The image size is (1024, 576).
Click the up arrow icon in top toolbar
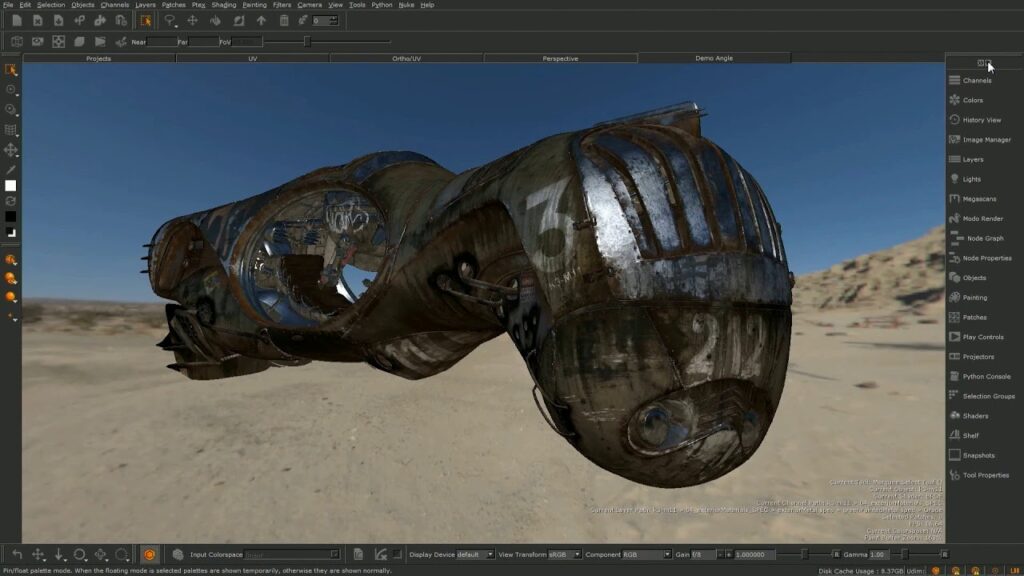261,21
